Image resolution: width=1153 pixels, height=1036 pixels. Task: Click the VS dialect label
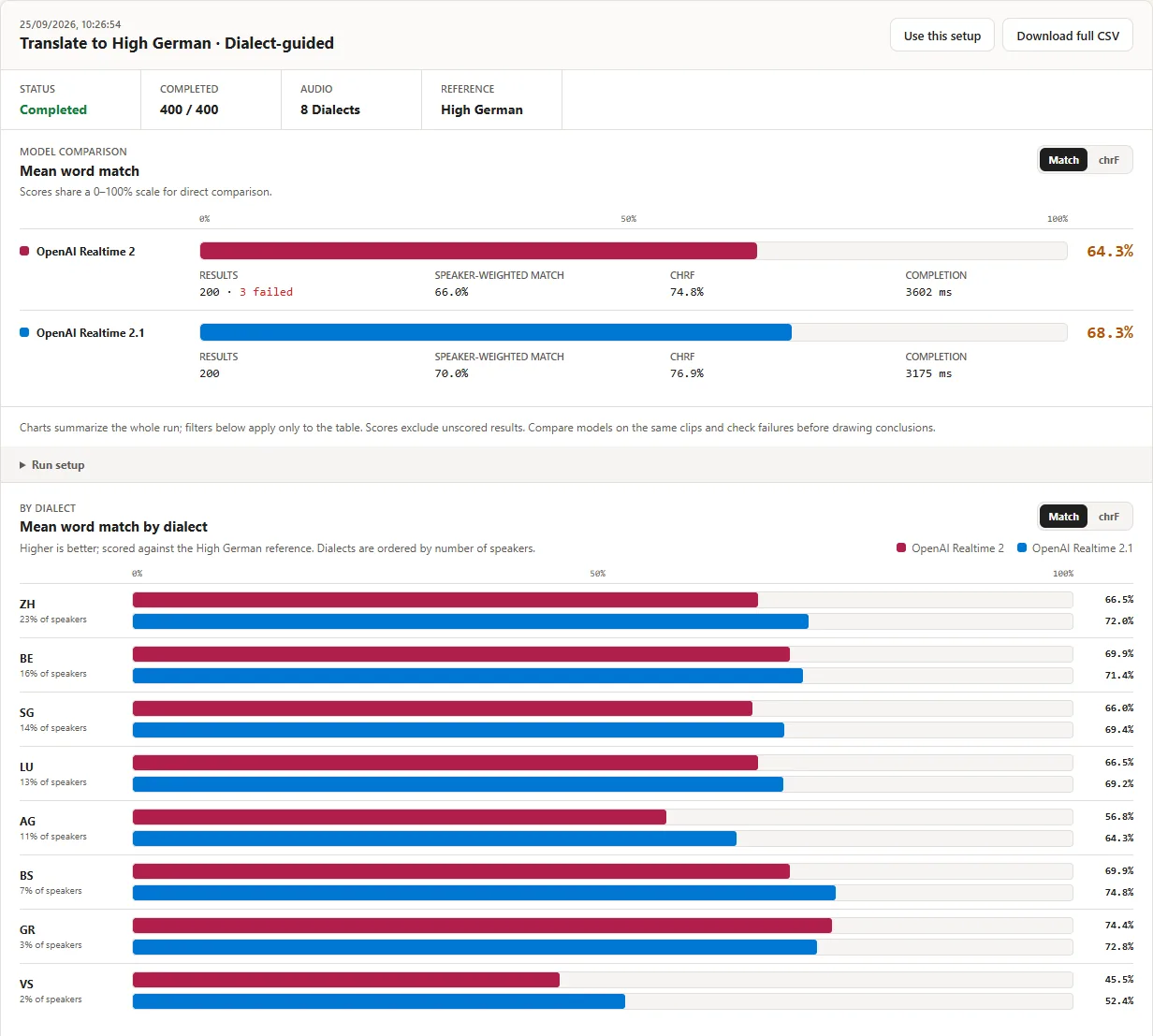[x=26, y=985]
